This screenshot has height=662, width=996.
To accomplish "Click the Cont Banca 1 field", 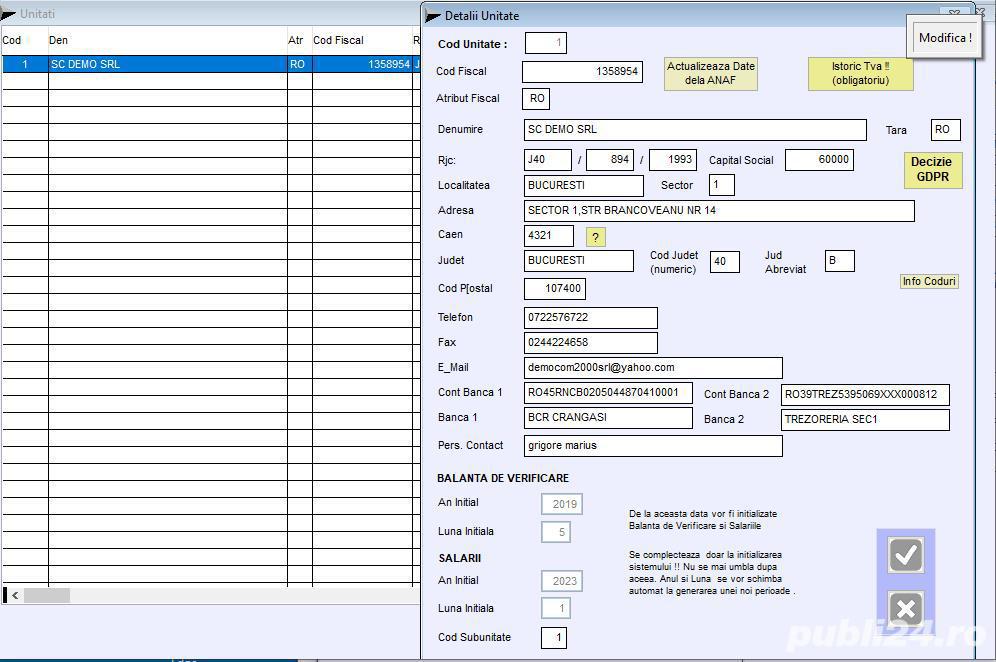I will point(607,393).
